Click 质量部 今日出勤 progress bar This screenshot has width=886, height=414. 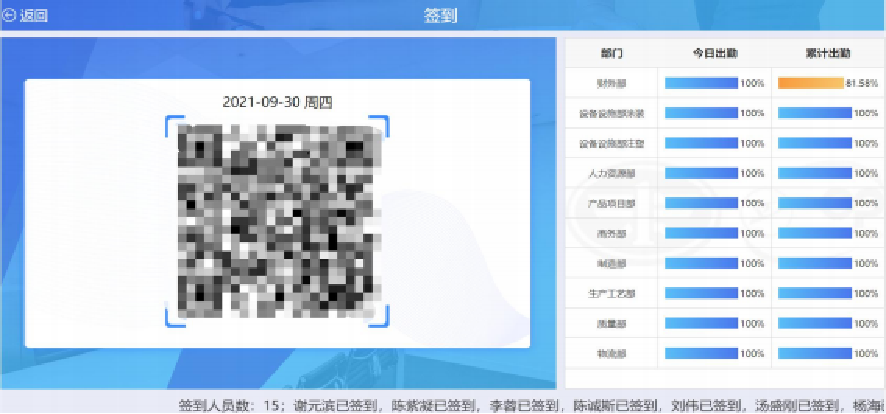tap(701, 323)
